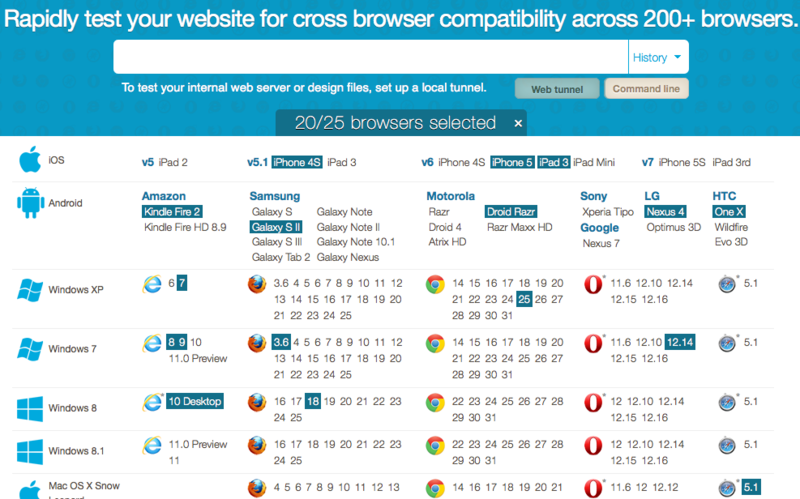Clear selection with the X beside browsers selected
Screen dimensions: 800x499
coord(518,123)
